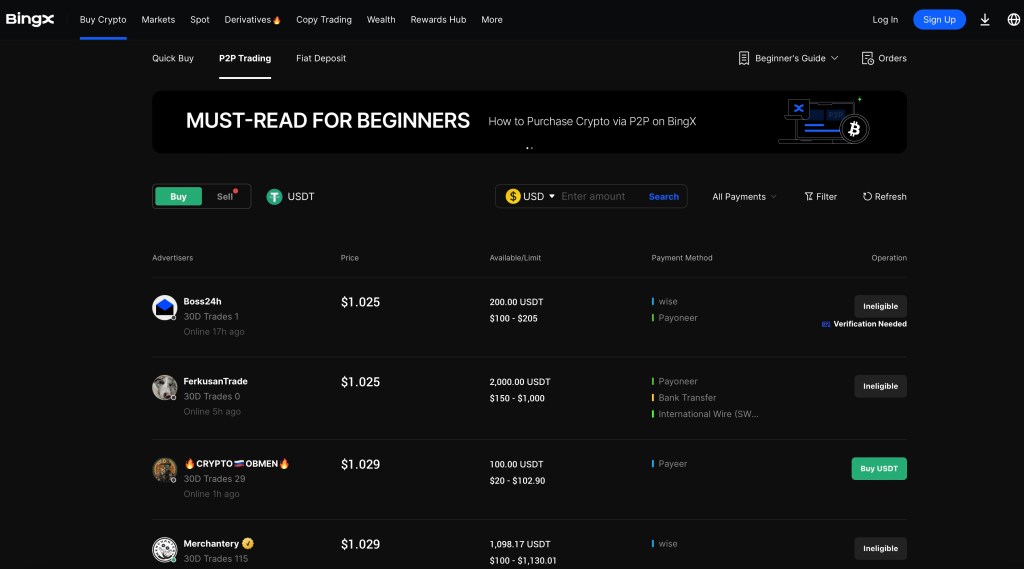Click the banner carousel dots
1024x569 pixels.
(530, 148)
